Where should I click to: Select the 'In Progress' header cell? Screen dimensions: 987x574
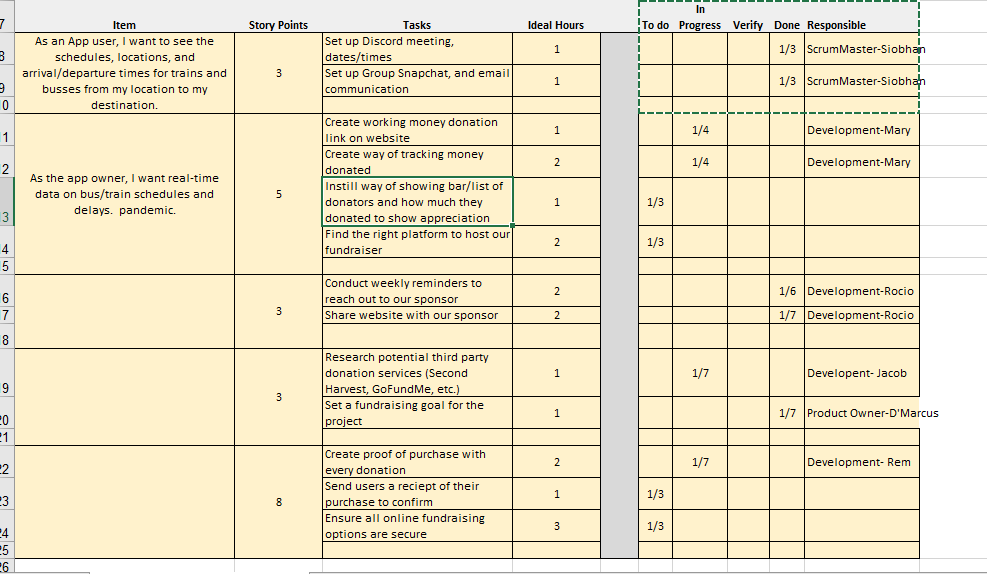point(700,17)
